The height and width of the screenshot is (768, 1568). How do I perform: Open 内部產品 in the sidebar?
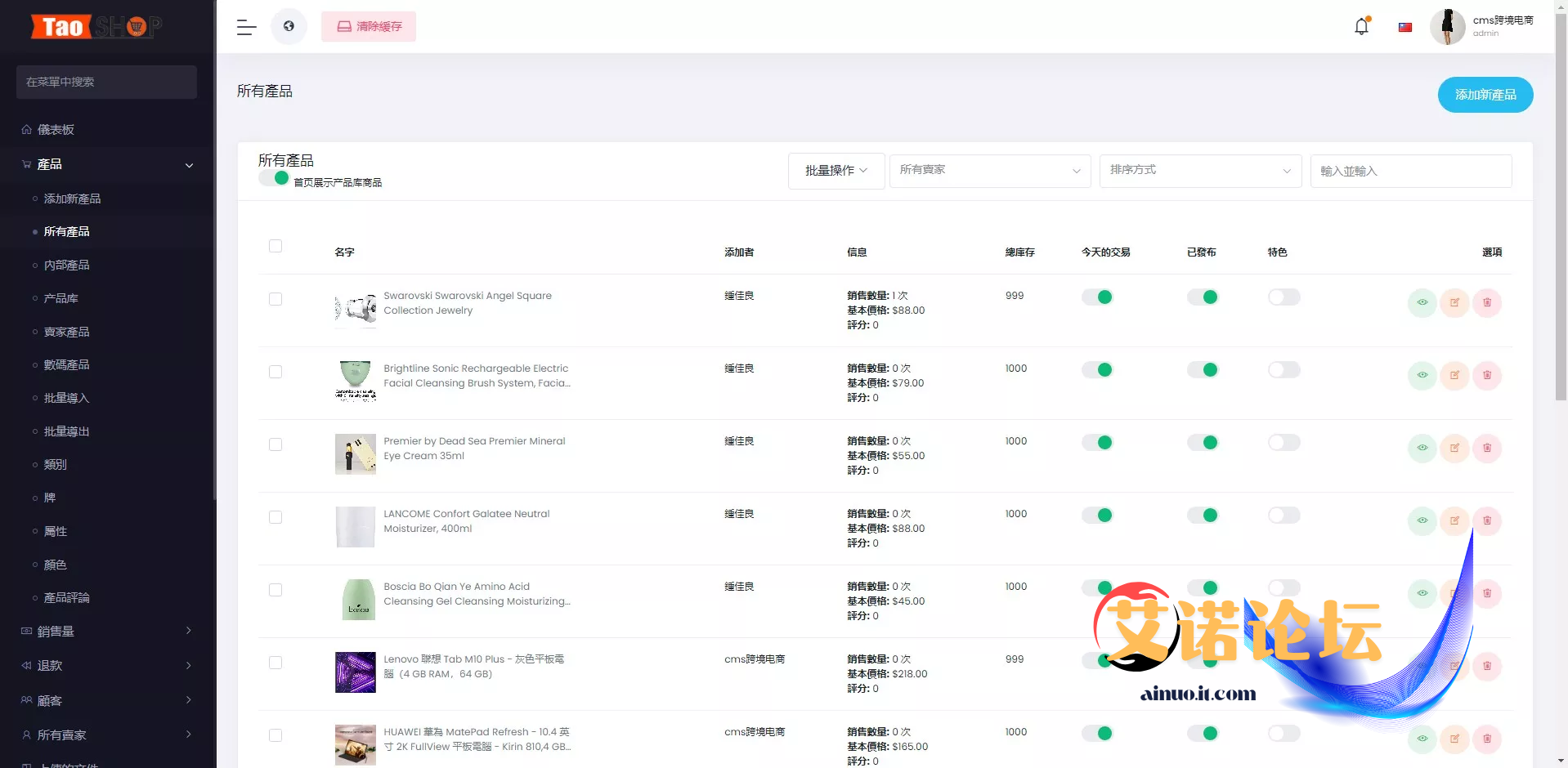coord(67,266)
